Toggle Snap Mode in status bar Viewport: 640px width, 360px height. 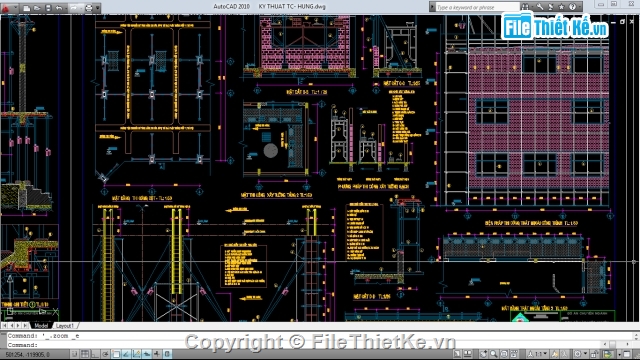coord(75,354)
